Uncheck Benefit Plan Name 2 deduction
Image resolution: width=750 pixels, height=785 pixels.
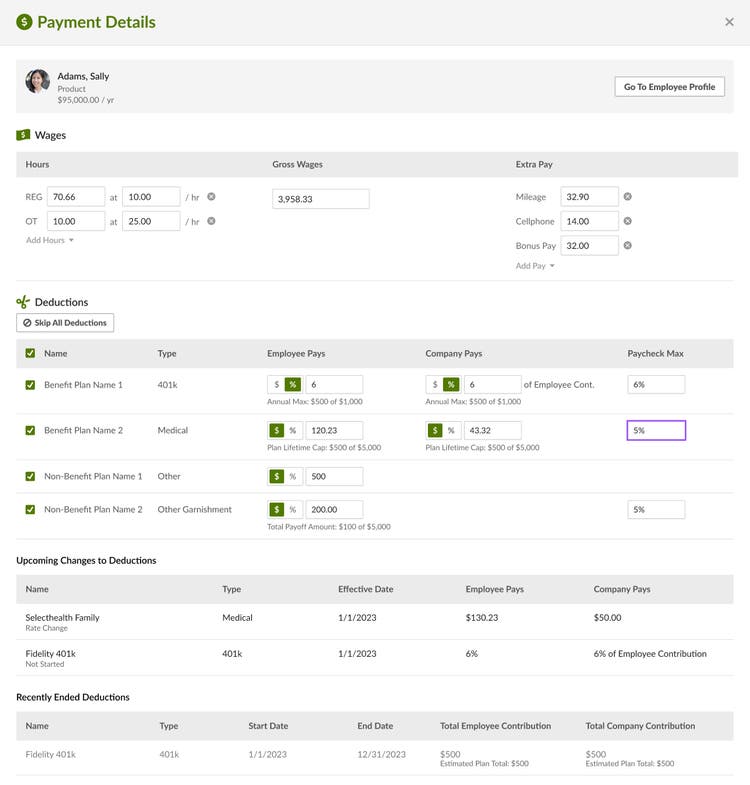pyautogui.click(x=31, y=430)
